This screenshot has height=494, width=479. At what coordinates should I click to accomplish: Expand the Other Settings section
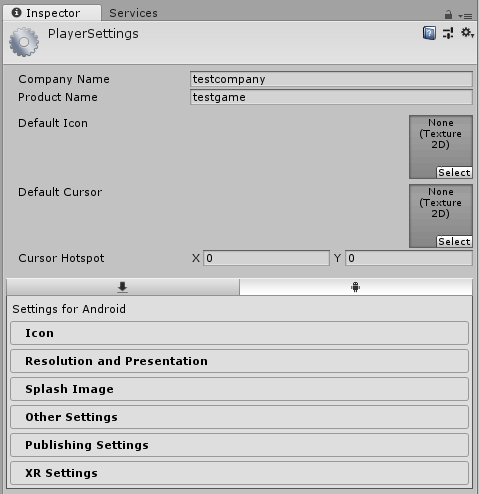pos(239,417)
